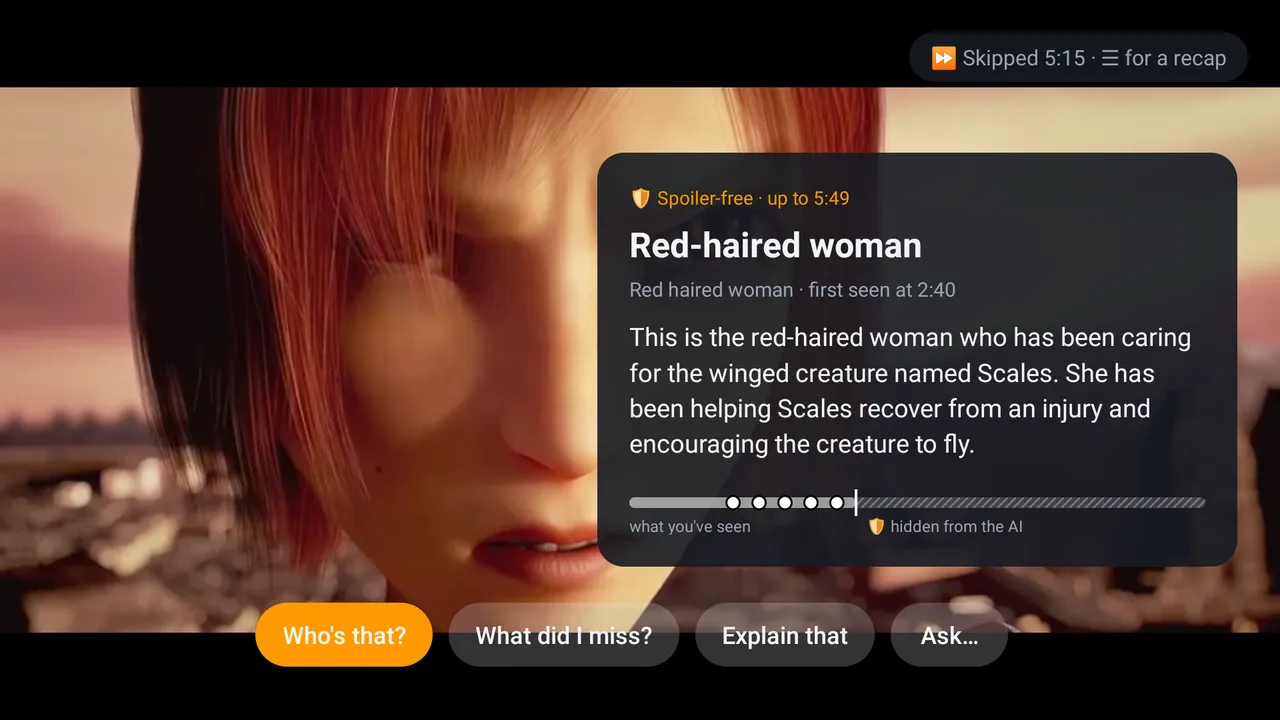Click the shield icon beside "Spoiler-free"

(x=641, y=198)
